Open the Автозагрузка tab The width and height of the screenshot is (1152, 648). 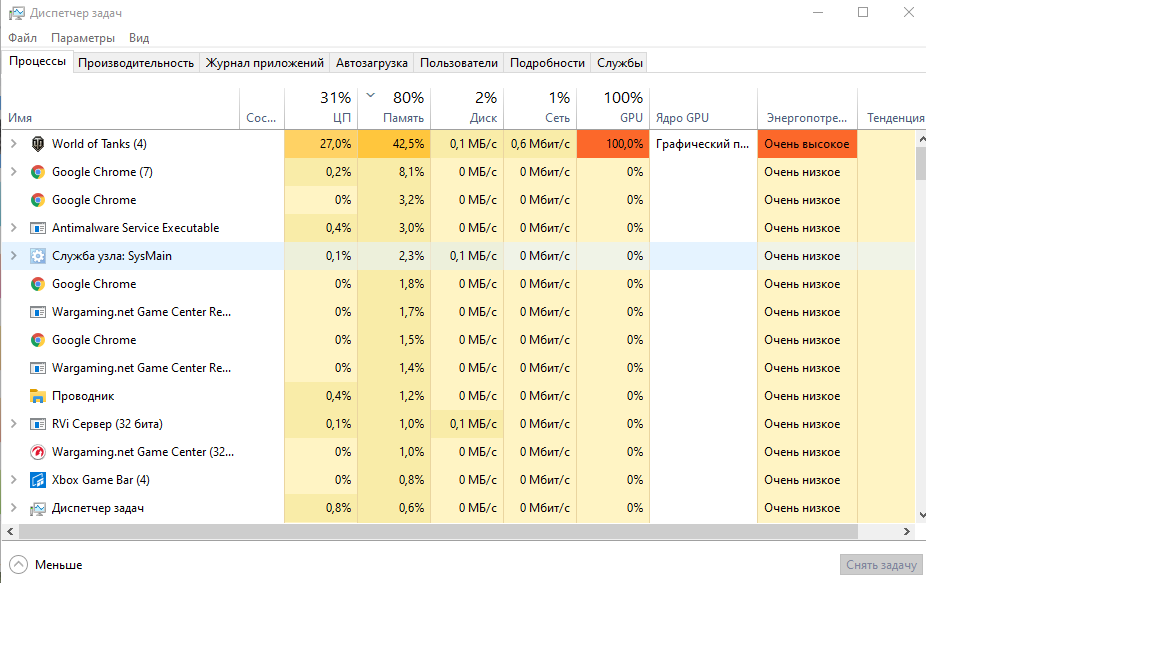[371, 63]
